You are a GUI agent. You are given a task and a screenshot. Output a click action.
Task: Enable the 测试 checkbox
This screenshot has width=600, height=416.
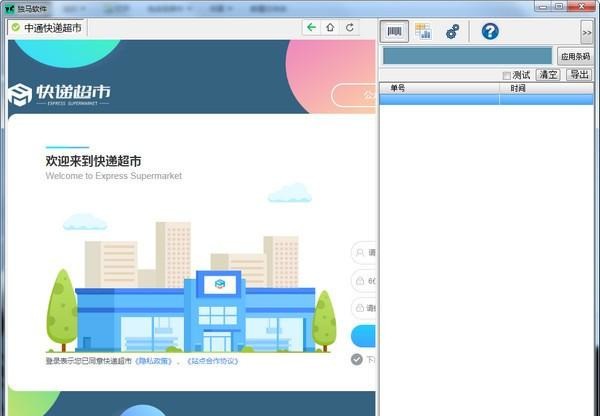click(507, 75)
